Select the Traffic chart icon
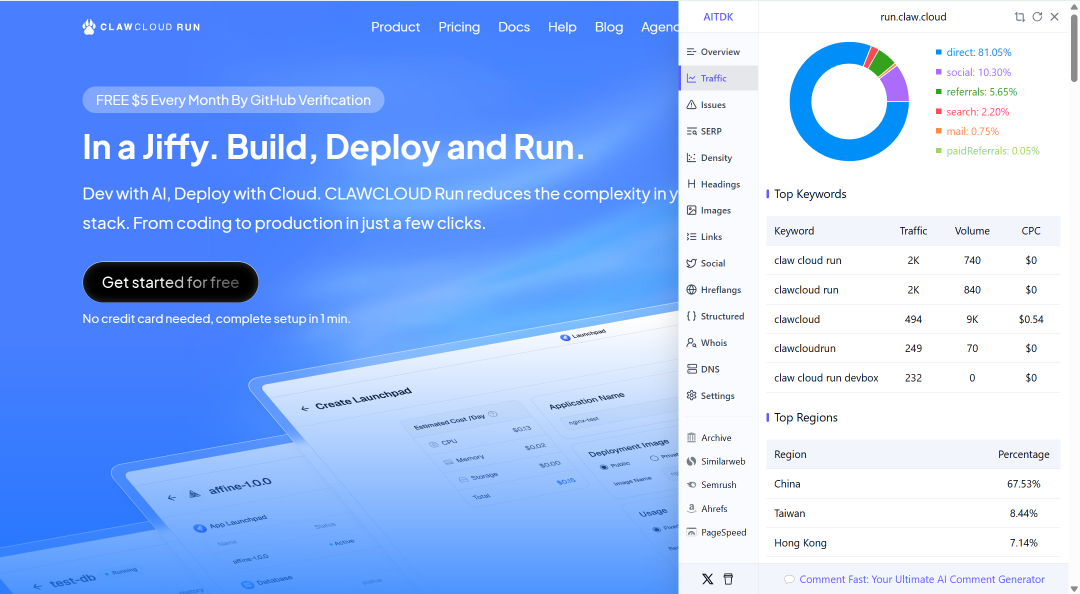 pyautogui.click(x=691, y=79)
